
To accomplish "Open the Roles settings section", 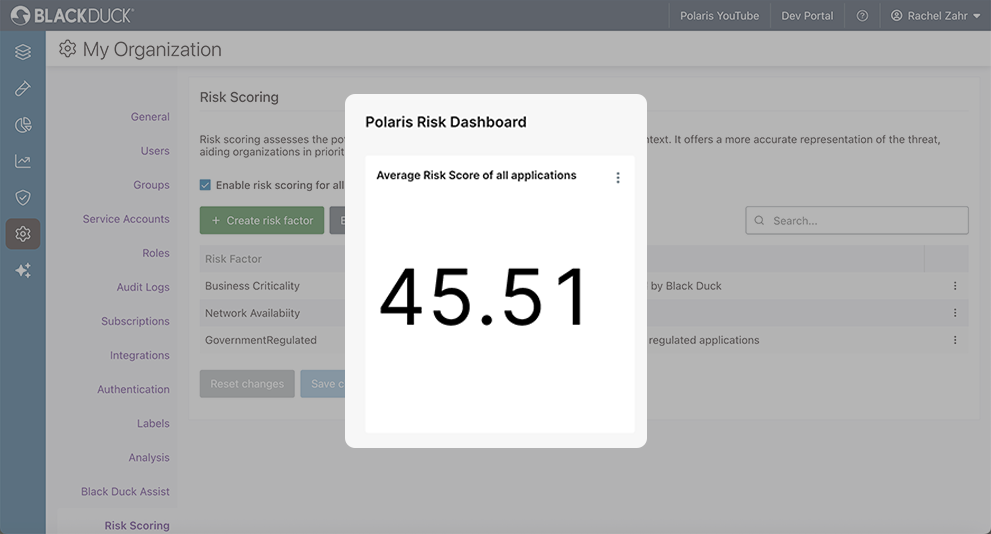I will click(155, 253).
